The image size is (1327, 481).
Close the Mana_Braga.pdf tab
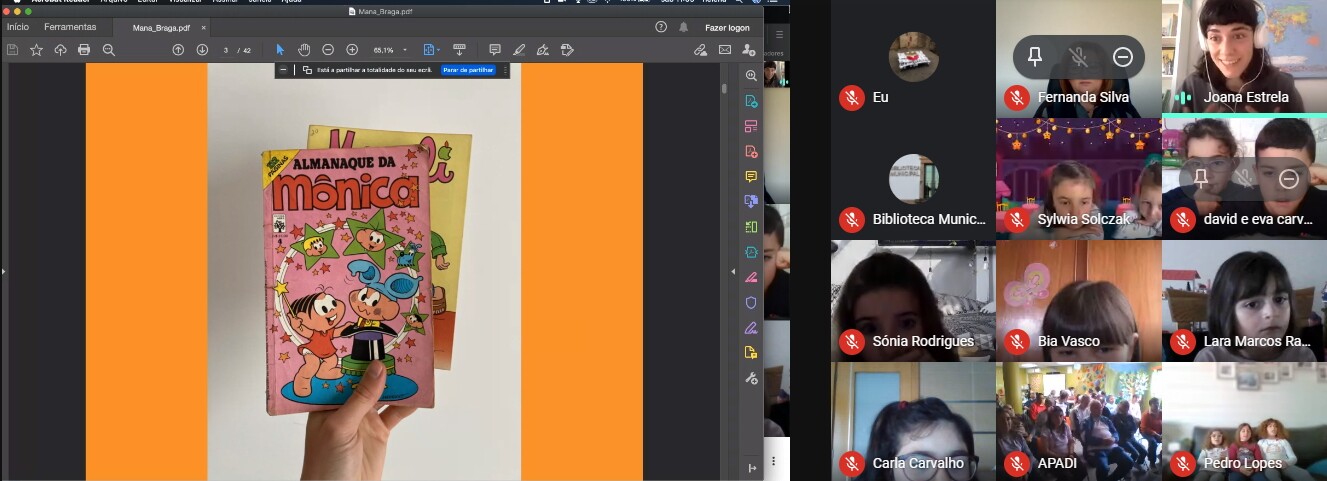pyautogui.click(x=204, y=28)
